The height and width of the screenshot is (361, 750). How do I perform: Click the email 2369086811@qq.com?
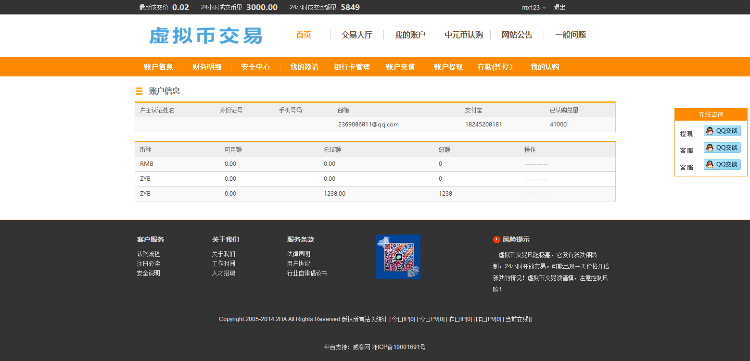click(x=368, y=124)
